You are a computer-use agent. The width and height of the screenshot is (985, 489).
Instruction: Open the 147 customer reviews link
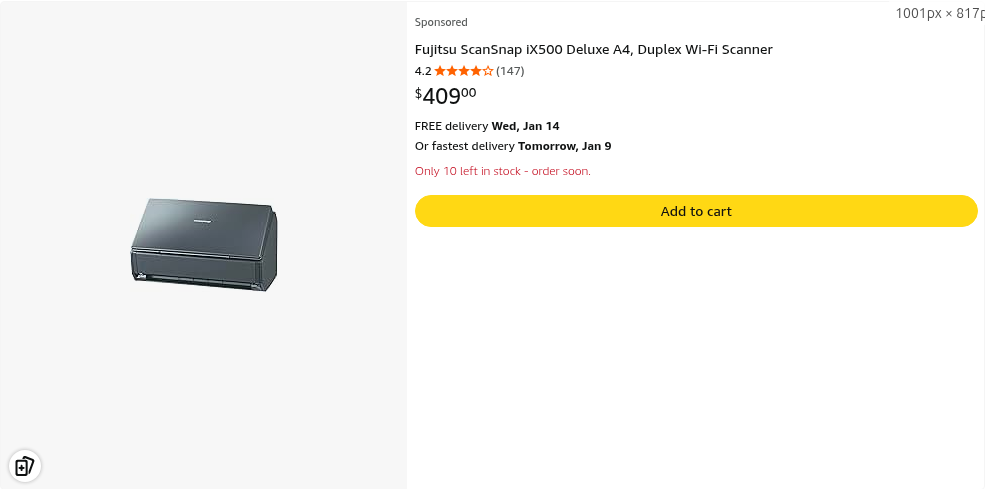click(x=510, y=71)
